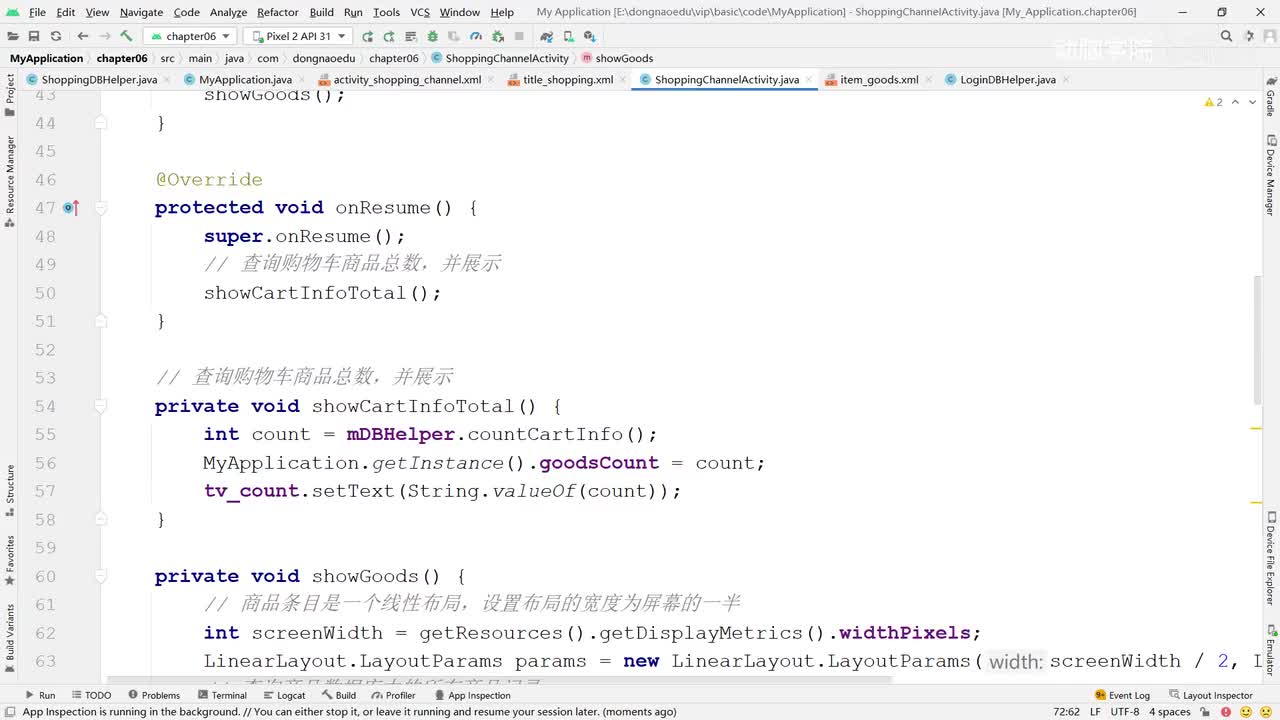Screen dimensions: 1280x720
Task: Collapse onResume method fold marker on line 47
Action: [101, 208]
